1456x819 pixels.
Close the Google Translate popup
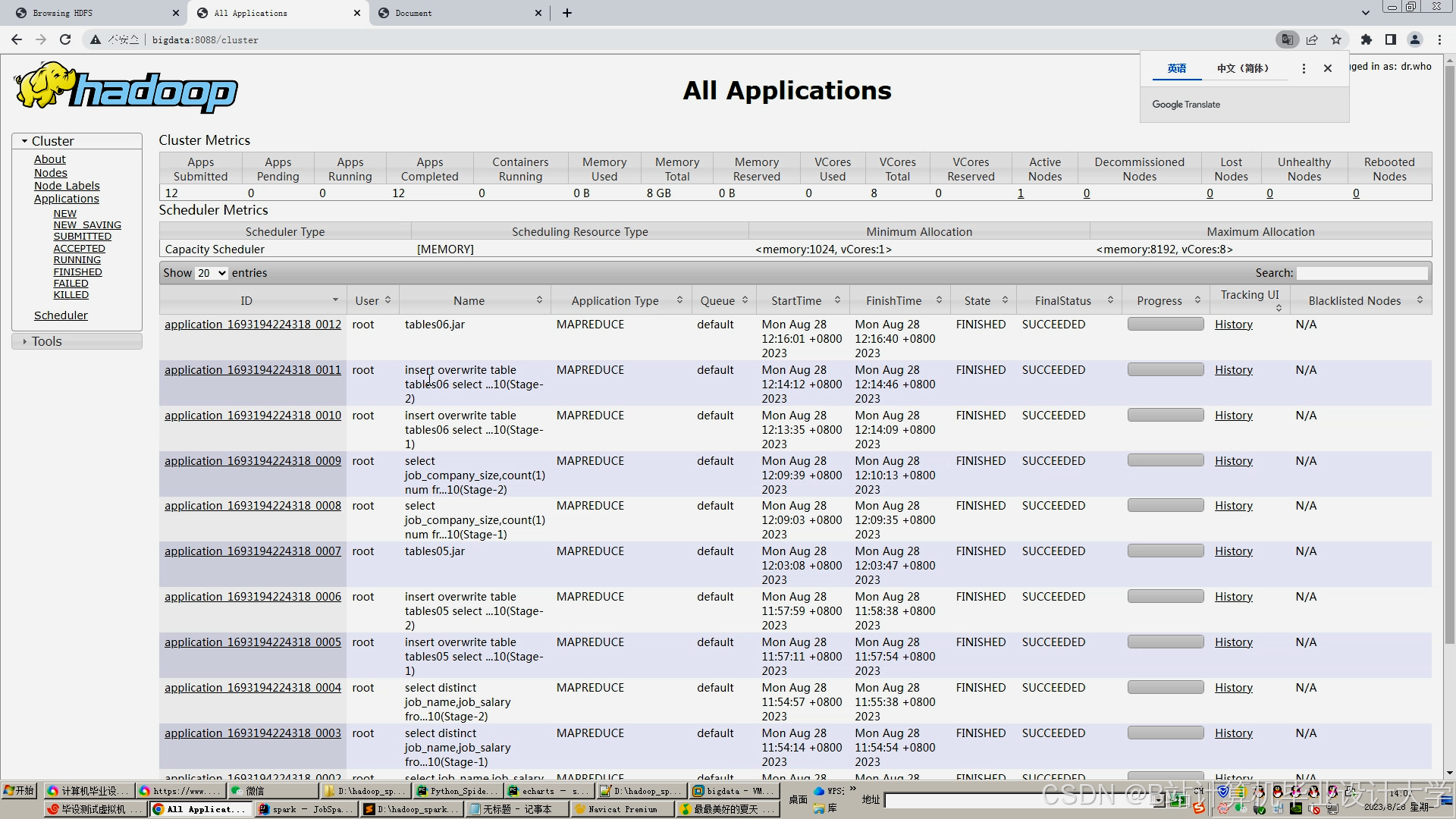click(x=1328, y=68)
